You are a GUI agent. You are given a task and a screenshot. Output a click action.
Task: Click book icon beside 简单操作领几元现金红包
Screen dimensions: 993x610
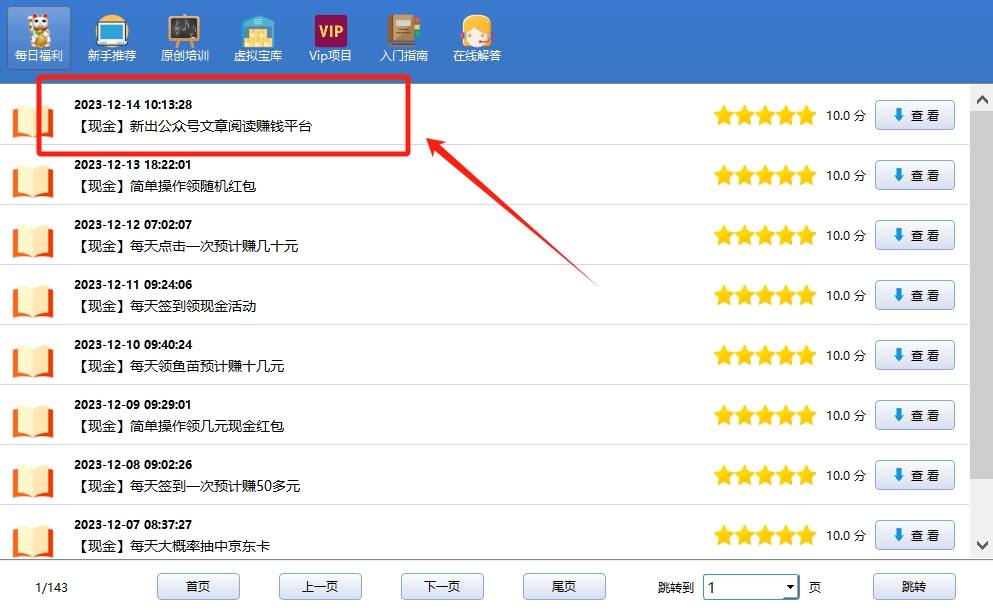click(x=33, y=421)
